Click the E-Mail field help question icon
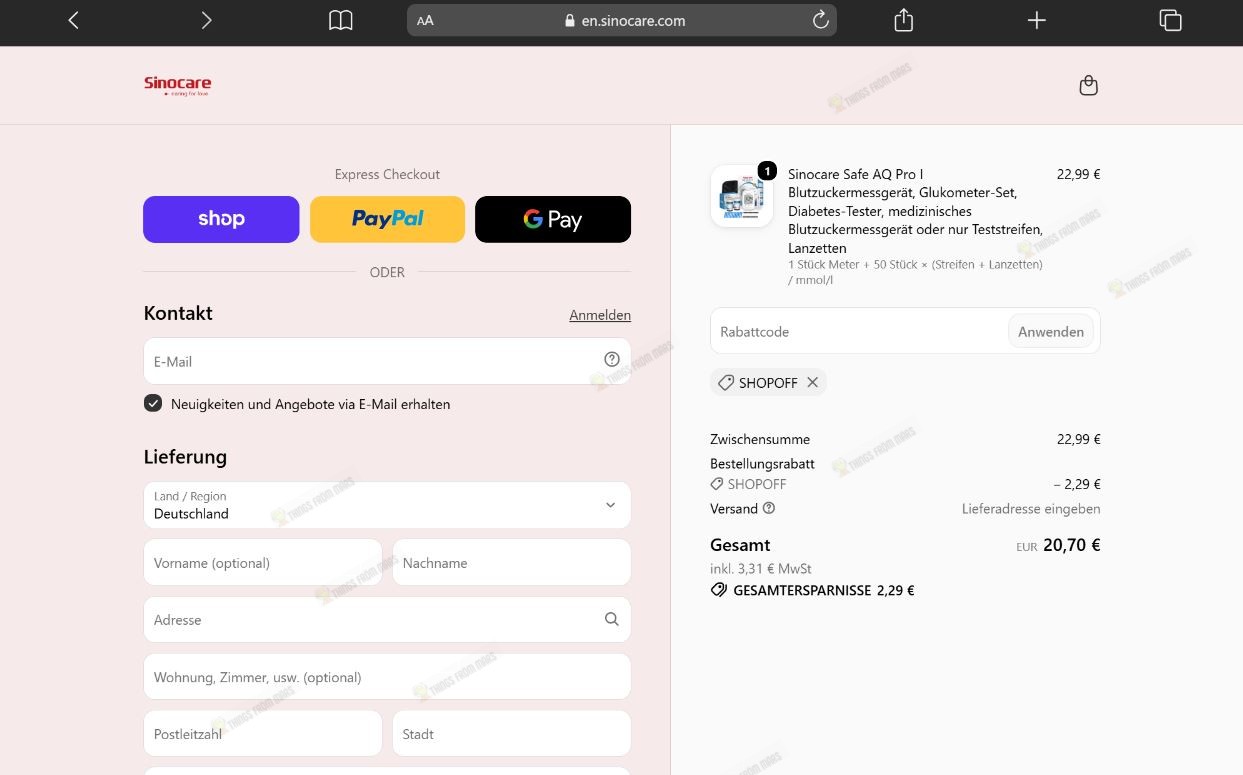Viewport: 1243px width, 775px height. click(x=612, y=360)
